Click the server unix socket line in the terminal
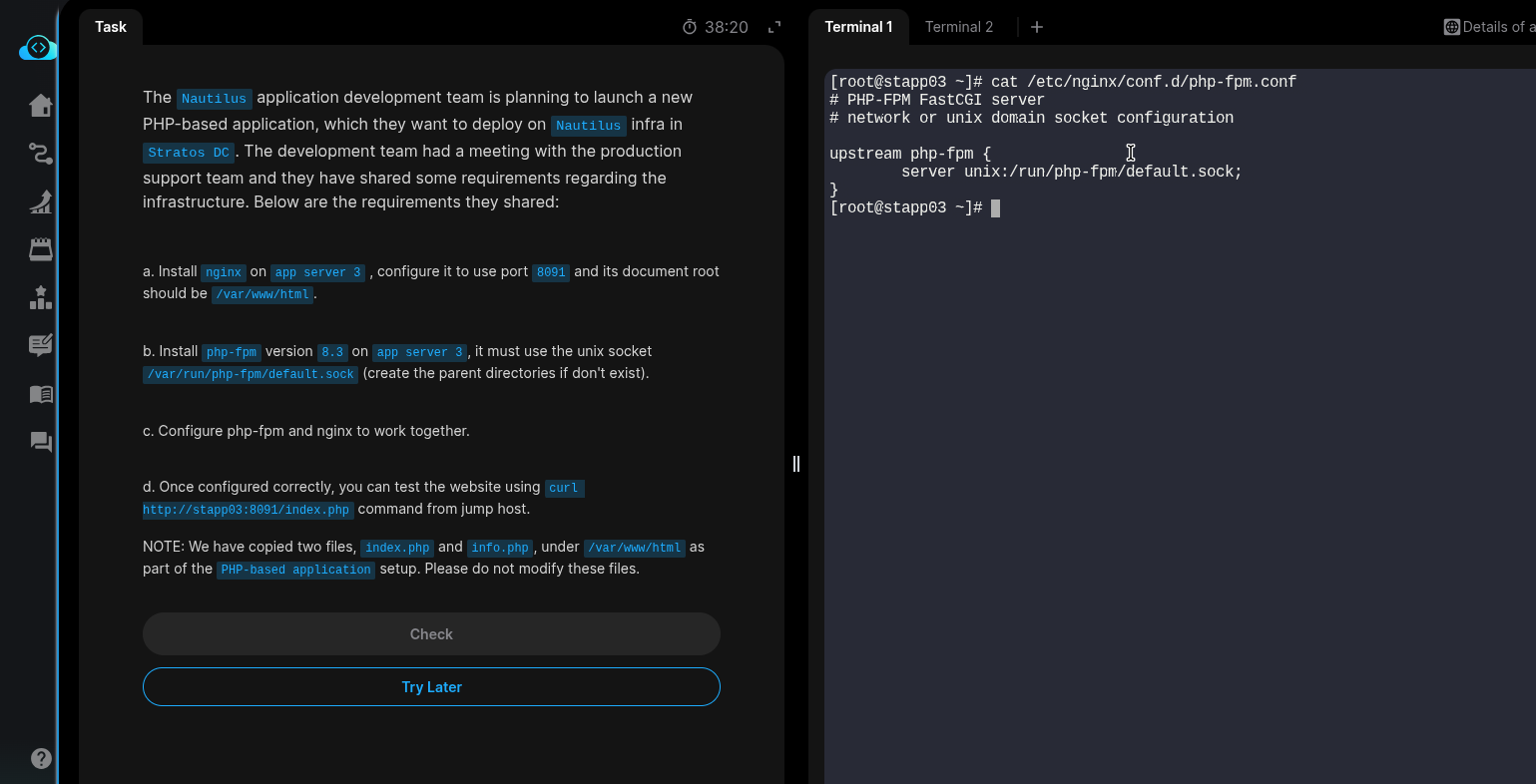 point(1072,172)
